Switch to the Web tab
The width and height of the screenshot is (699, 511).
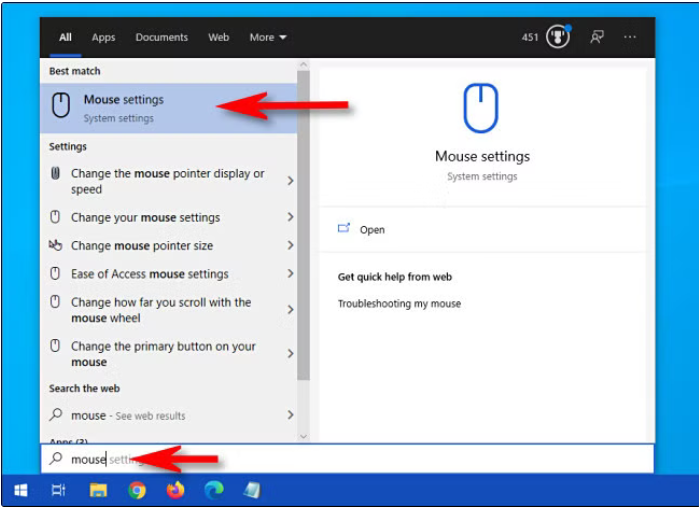click(x=218, y=37)
